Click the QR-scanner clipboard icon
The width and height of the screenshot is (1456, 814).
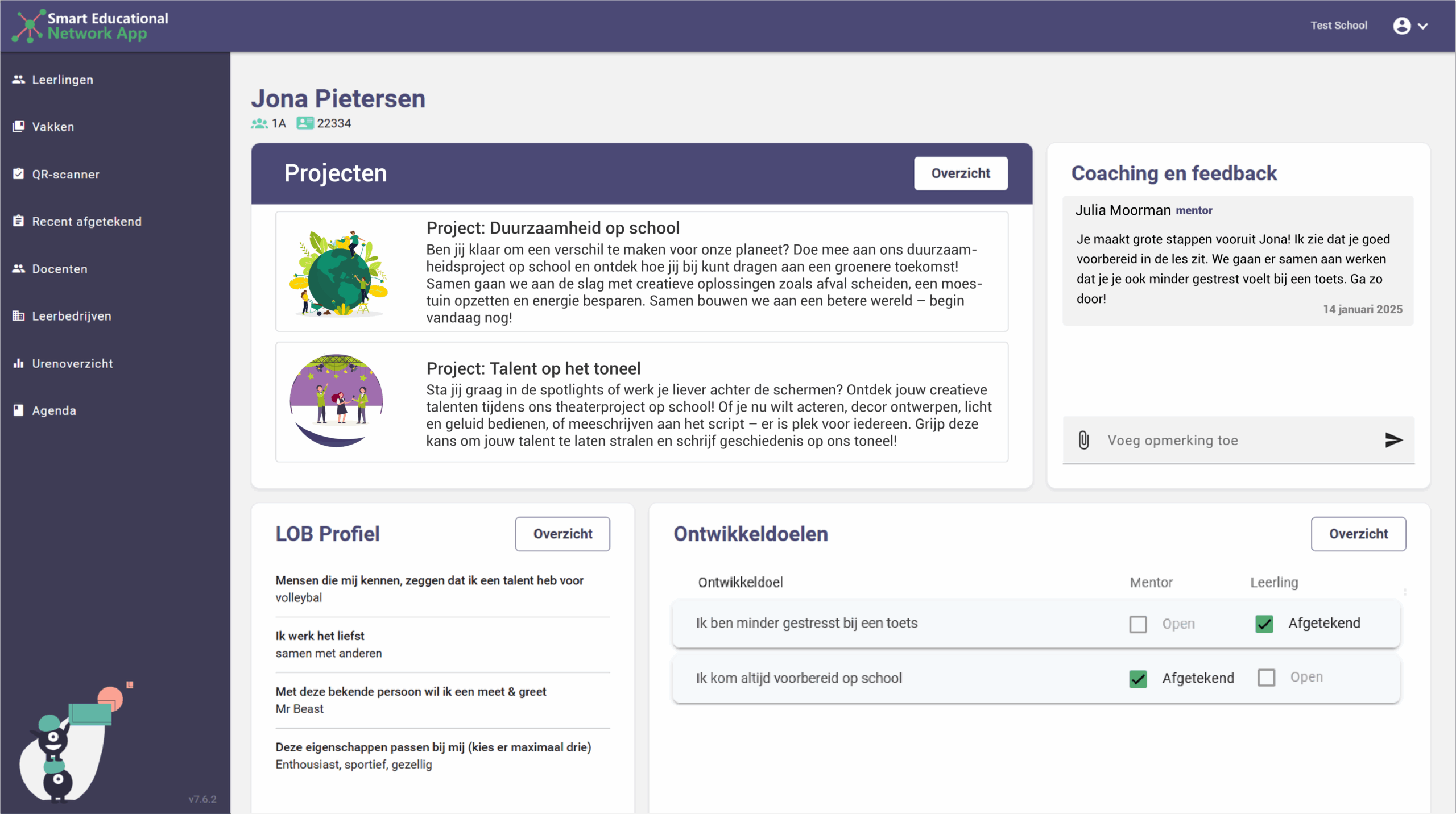click(19, 174)
